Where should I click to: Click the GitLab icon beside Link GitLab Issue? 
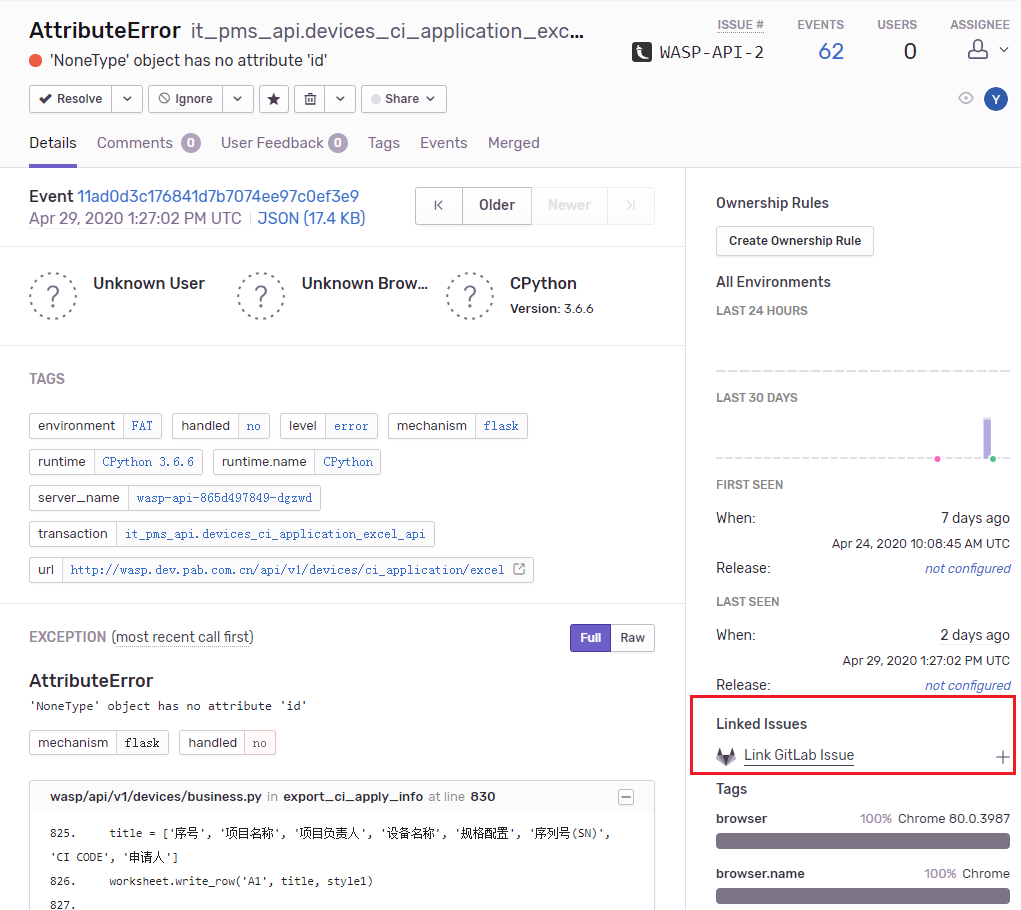(726, 756)
